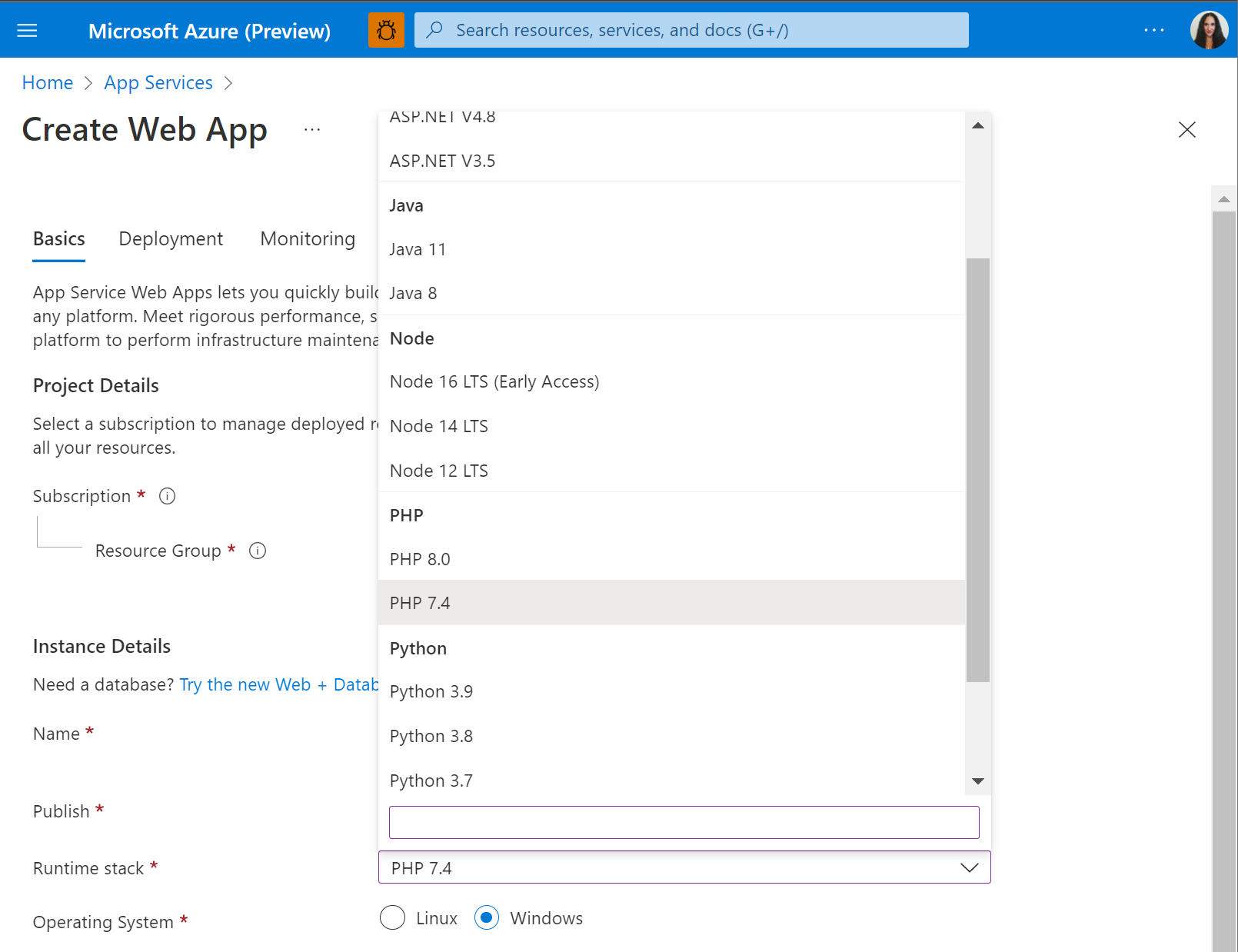Click the ellipsis next to Create Web App
The height and width of the screenshot is (952, 1238).
click(x=312, y=129)
